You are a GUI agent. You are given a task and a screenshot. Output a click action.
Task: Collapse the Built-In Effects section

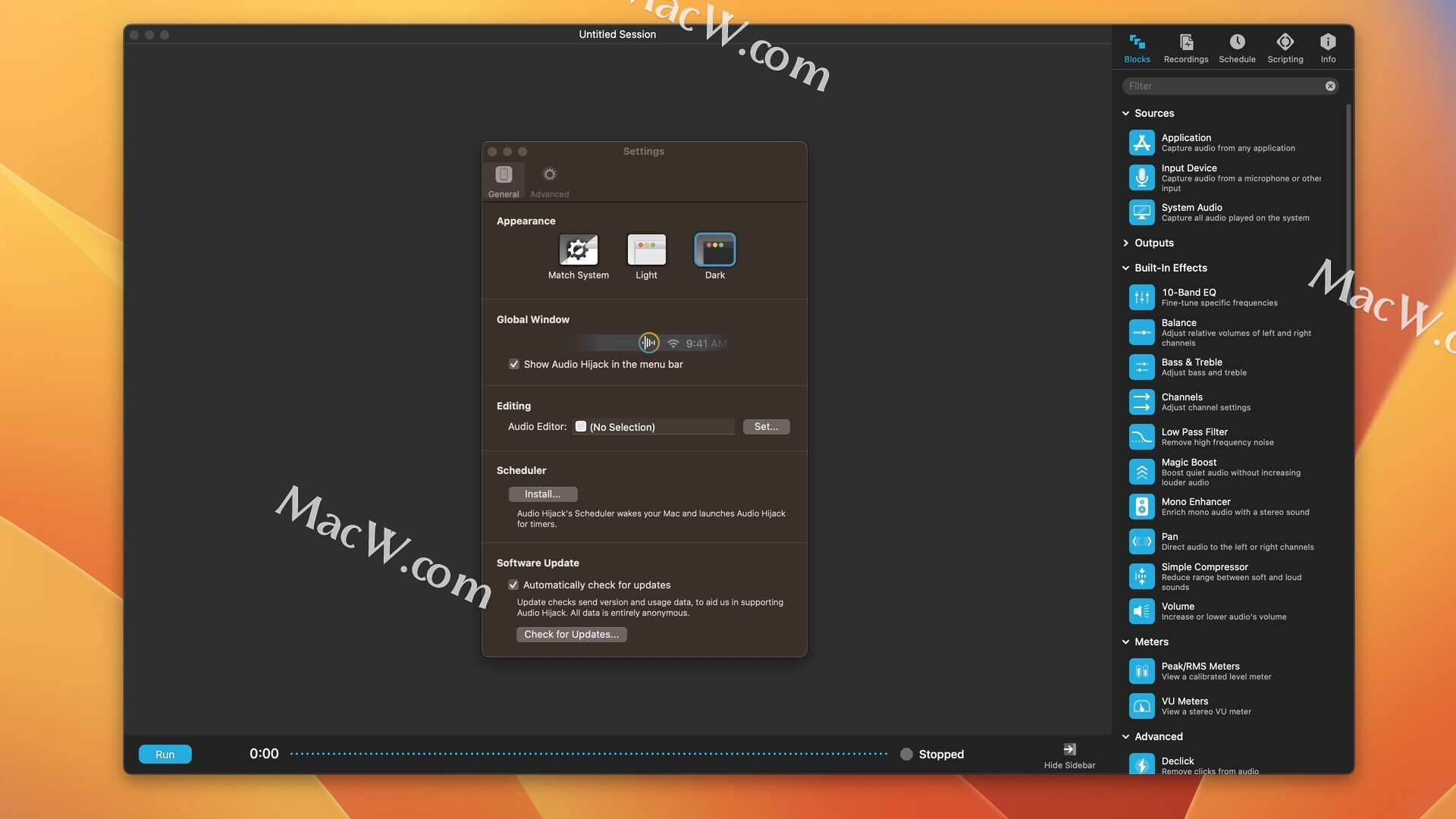coord(1125,268)
